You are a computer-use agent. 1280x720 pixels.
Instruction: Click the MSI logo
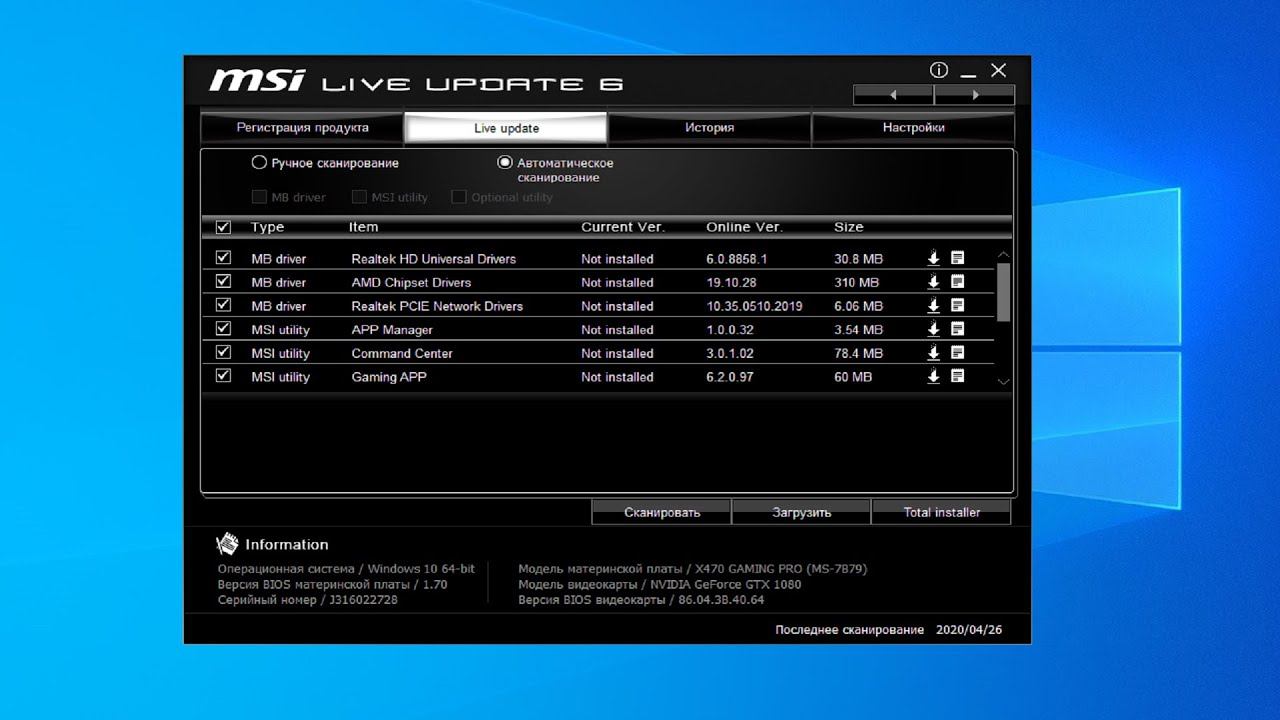click(256, 81)
